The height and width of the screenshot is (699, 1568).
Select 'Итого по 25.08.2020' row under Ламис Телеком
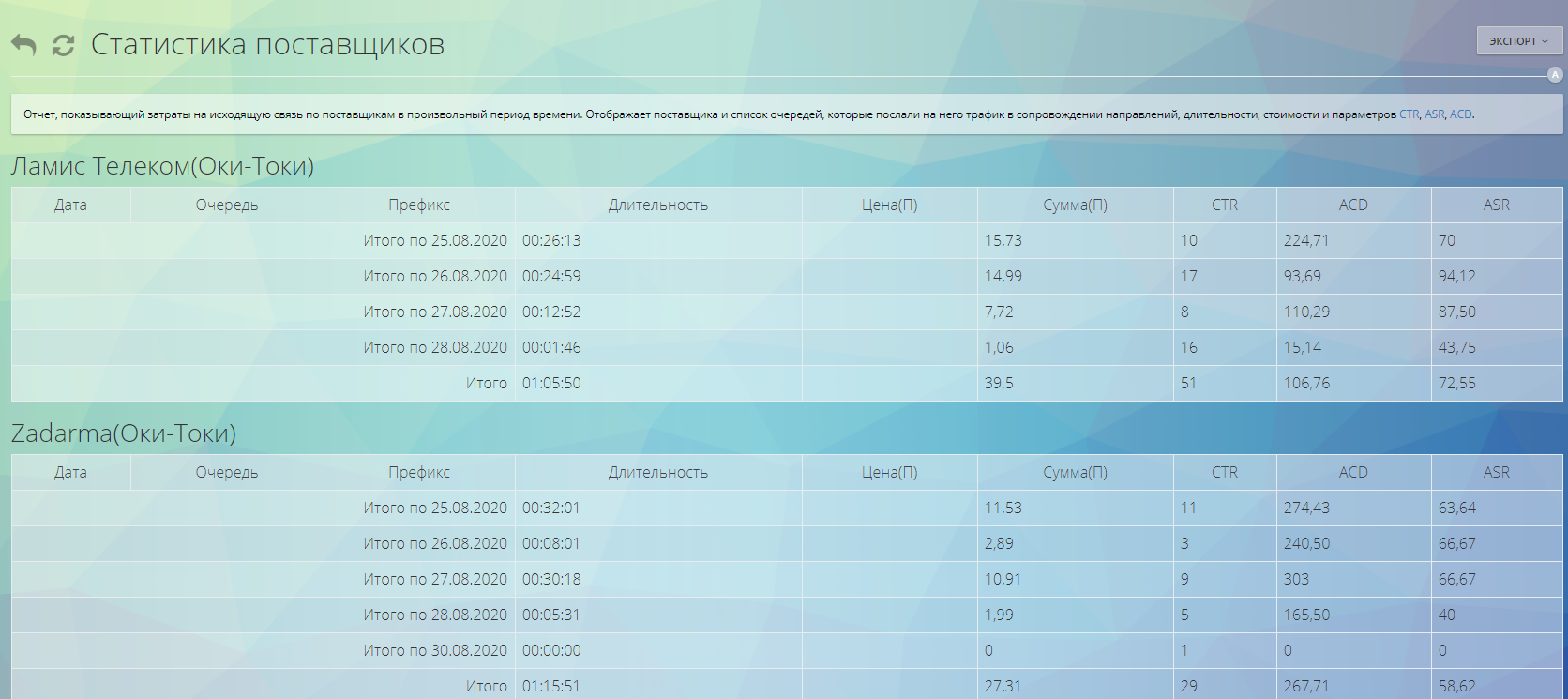435,240
